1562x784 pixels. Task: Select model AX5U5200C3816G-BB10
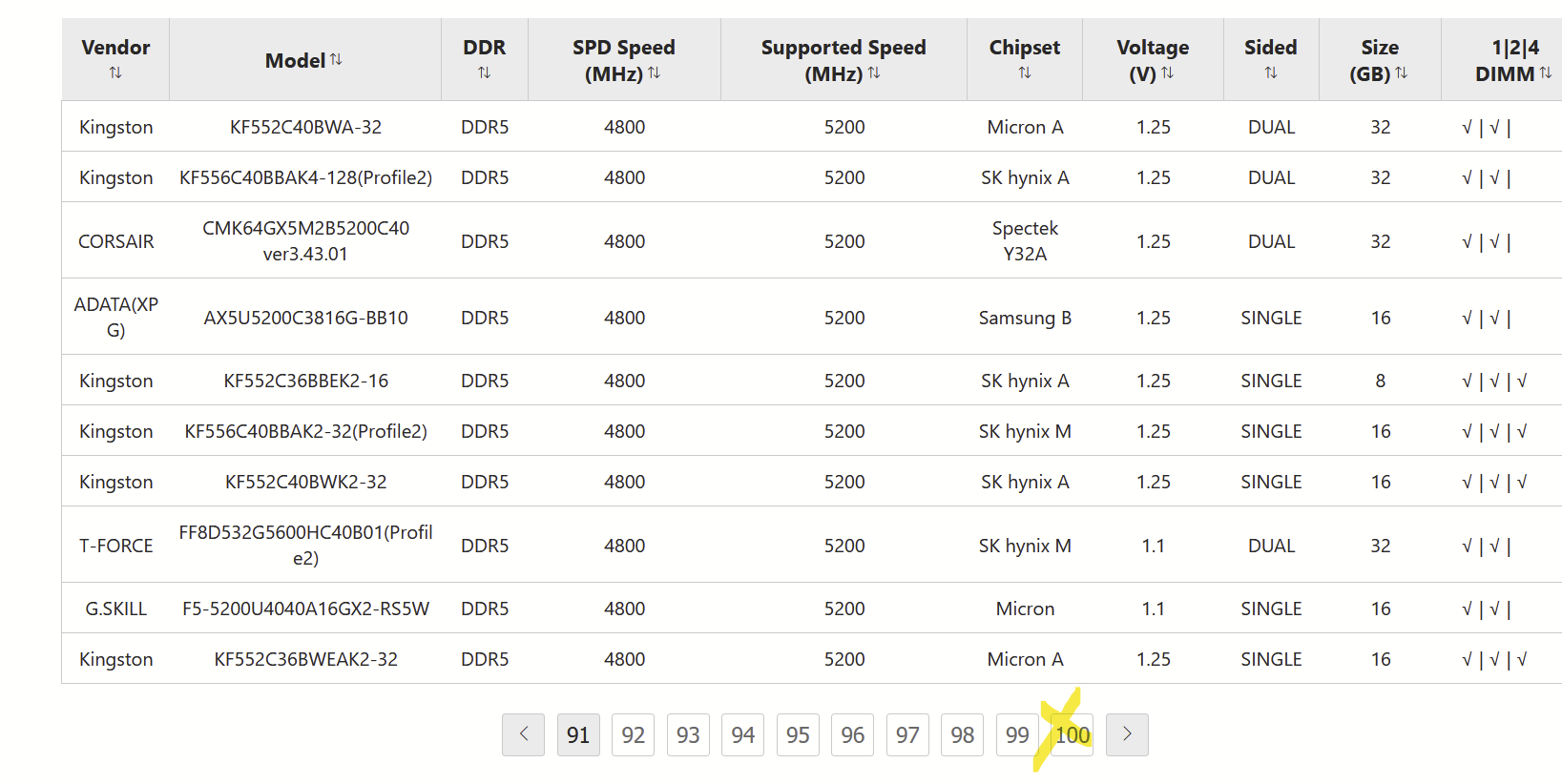tap(305, 318)
